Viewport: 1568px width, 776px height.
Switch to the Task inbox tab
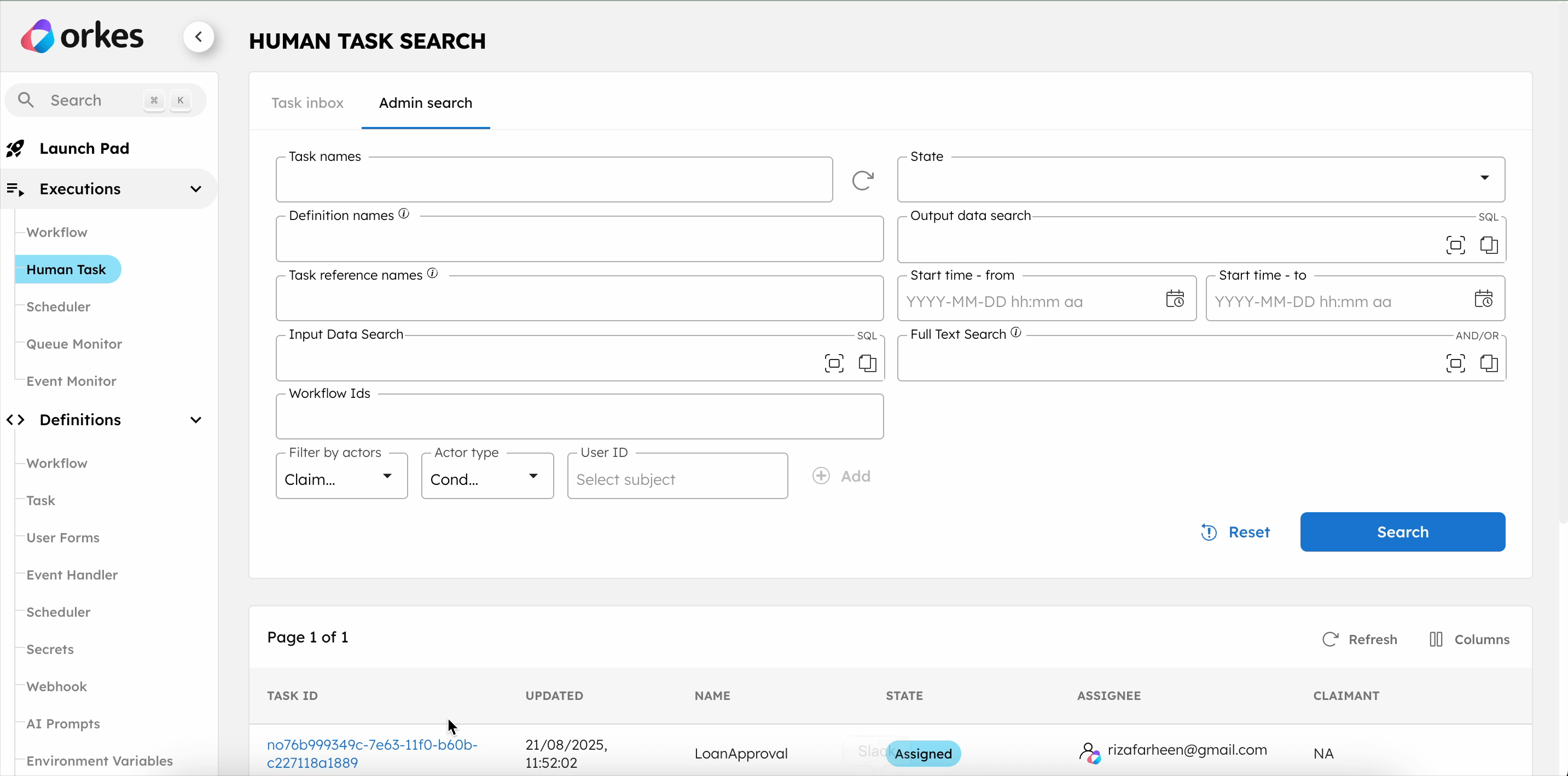tap(307, 103)
